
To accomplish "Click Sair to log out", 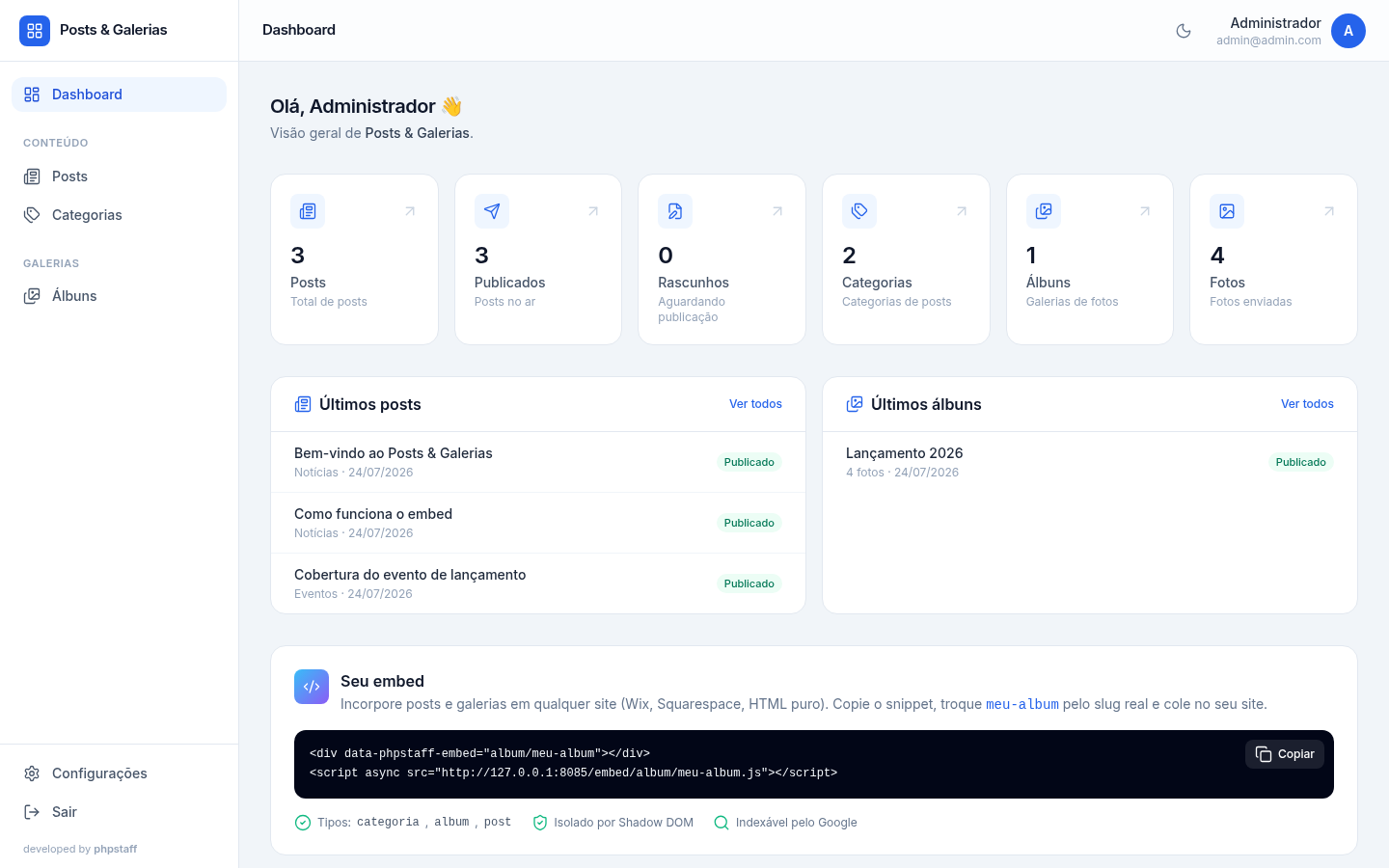I will point(119,812).
